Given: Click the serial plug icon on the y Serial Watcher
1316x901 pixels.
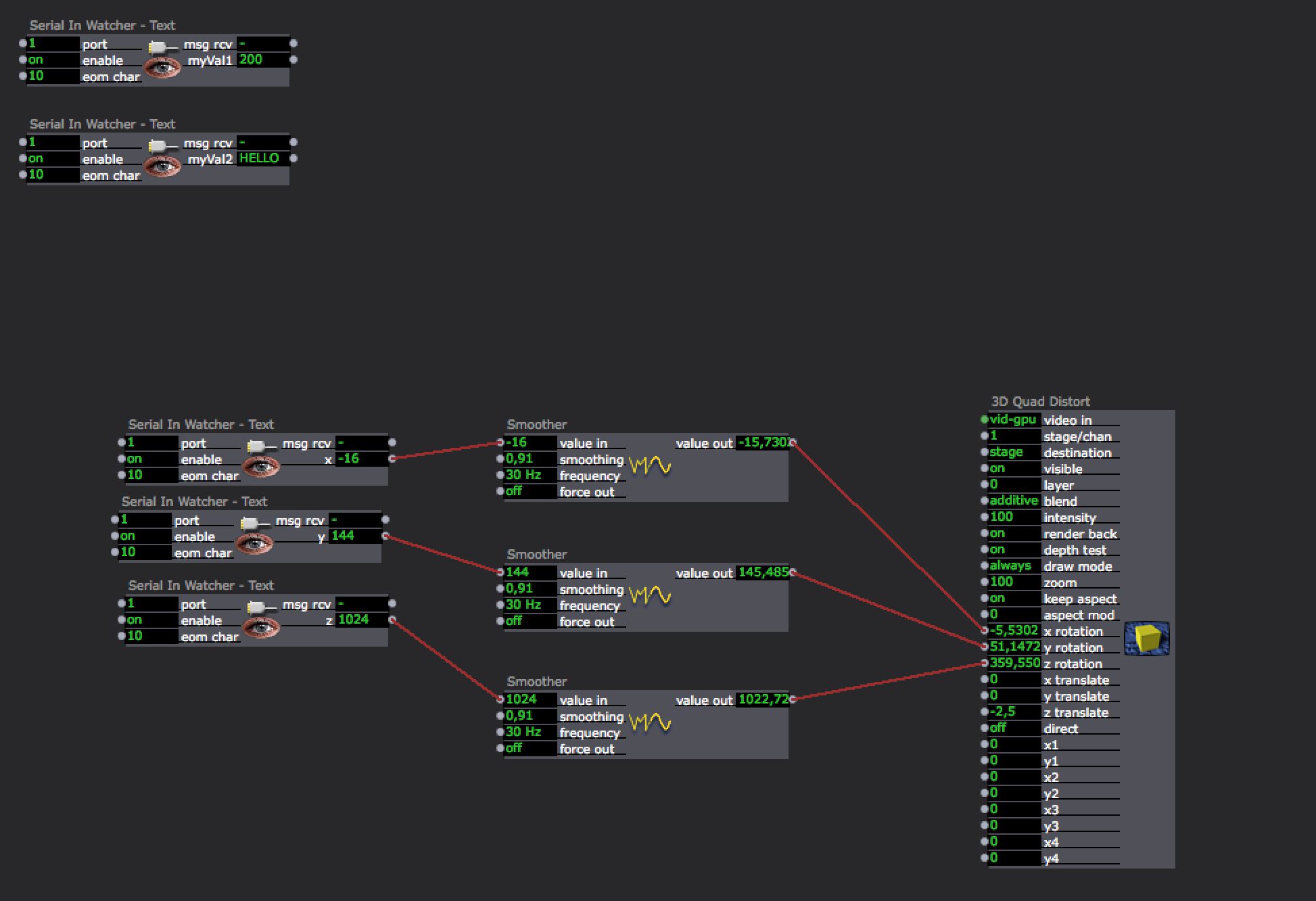Looking at the screenshot, I should pos(250,523).
